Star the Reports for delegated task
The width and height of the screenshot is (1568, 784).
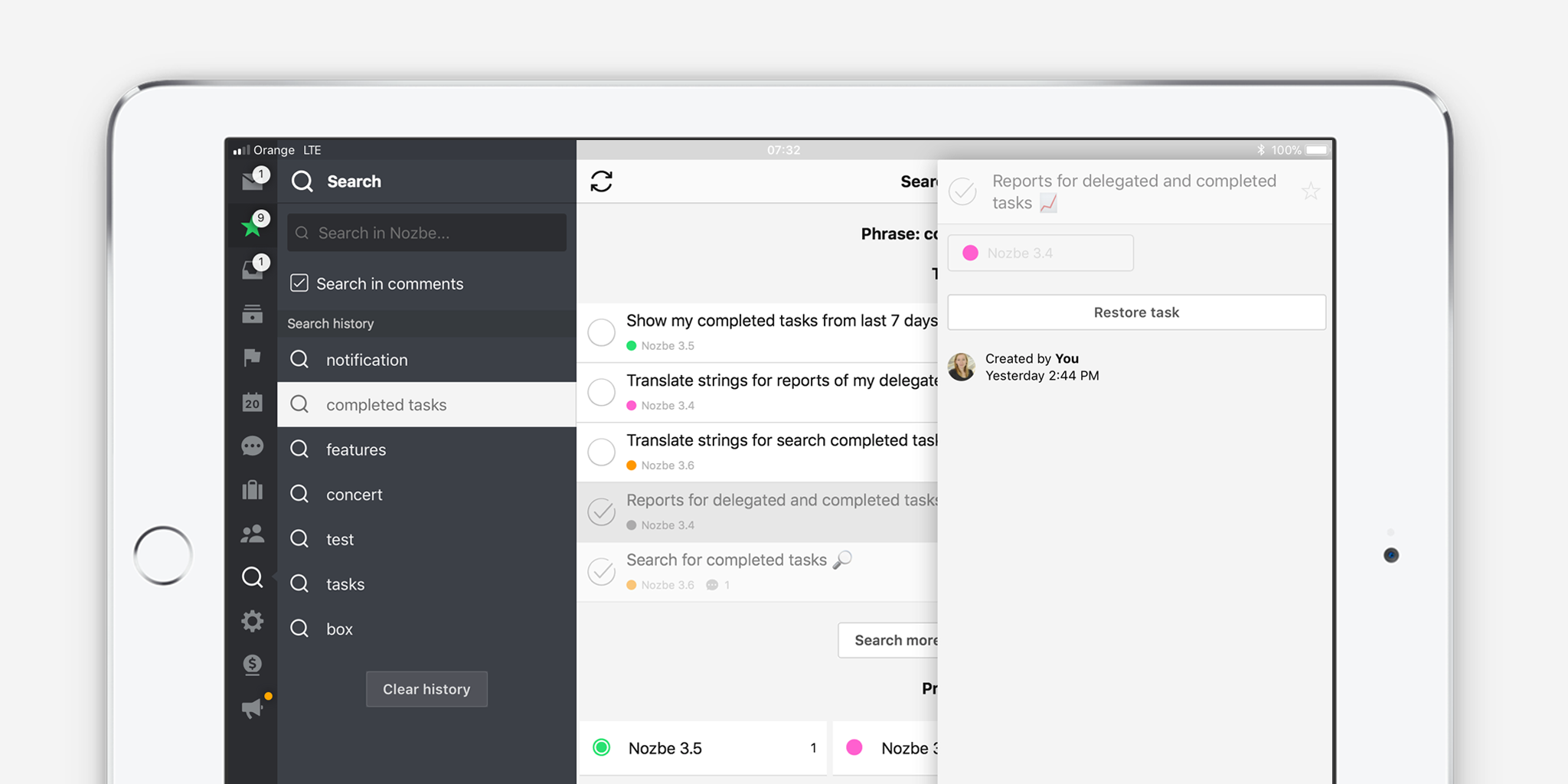point(1311,191)
